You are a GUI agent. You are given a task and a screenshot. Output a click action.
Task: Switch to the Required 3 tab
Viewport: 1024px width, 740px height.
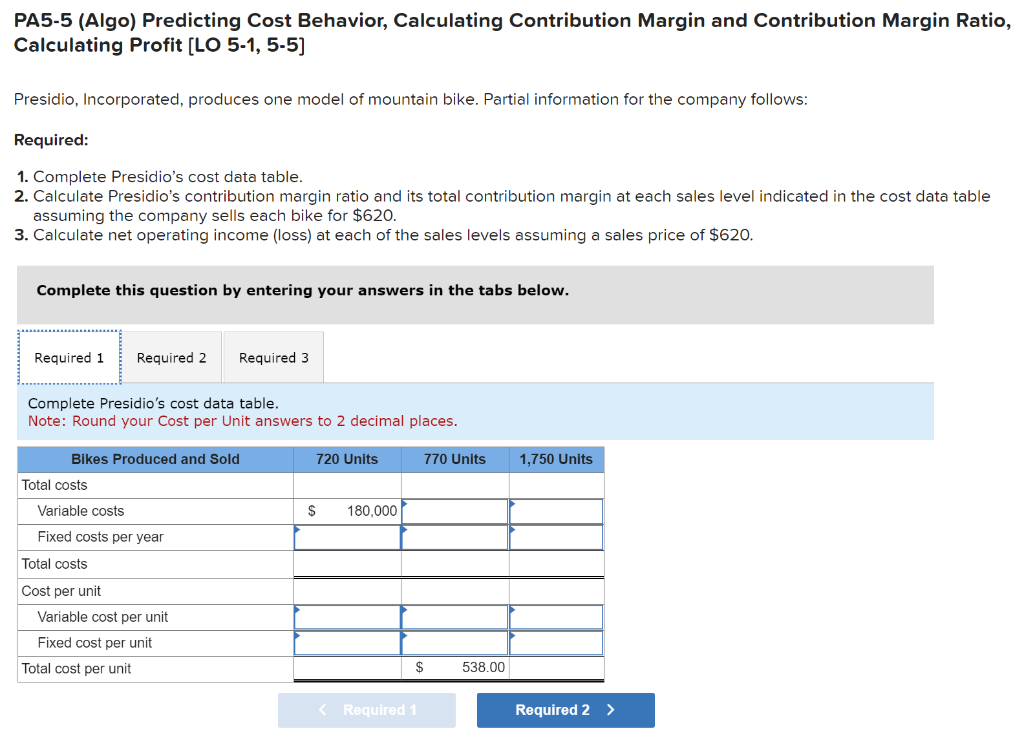pos(272,357)
